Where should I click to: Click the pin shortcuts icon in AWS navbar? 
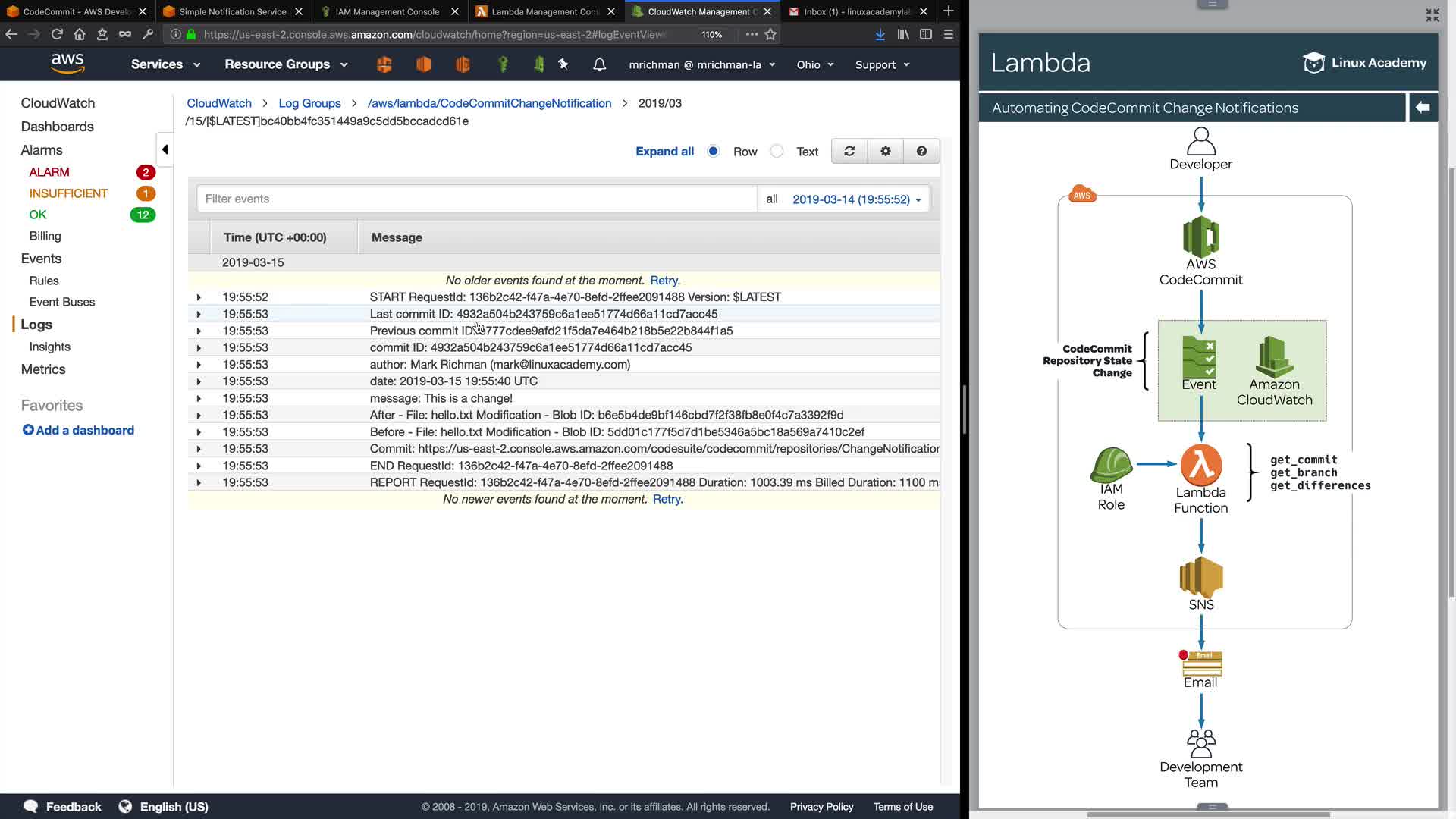point(563,64)
